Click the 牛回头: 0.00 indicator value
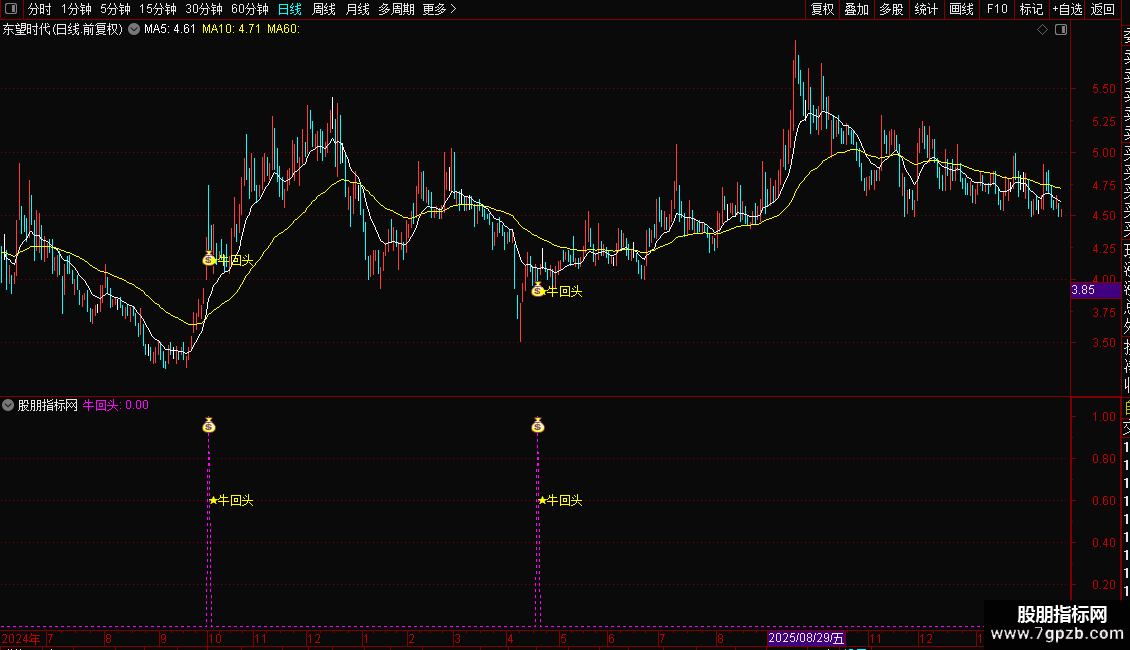 116,405
